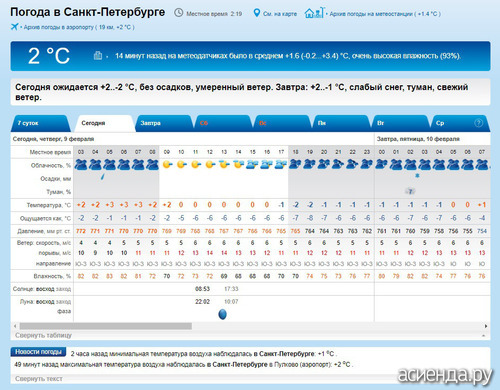Click the Сегодня, четверг, 9 февраля heading
This screenshot has height=390, width=500.
tap(53, 139)
